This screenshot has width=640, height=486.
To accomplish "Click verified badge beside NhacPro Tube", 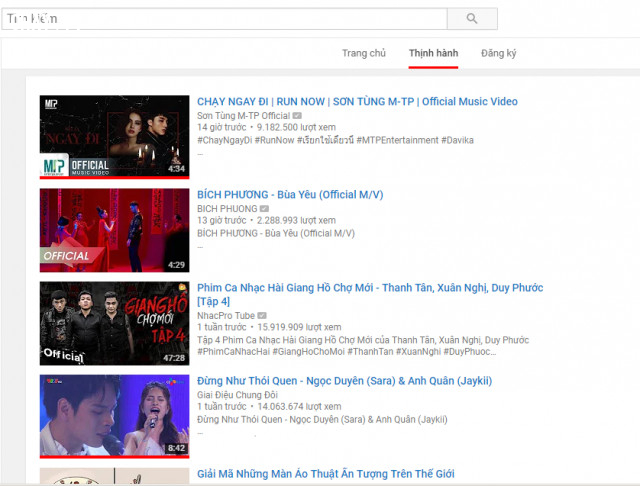I will click(x=262, y=316).
